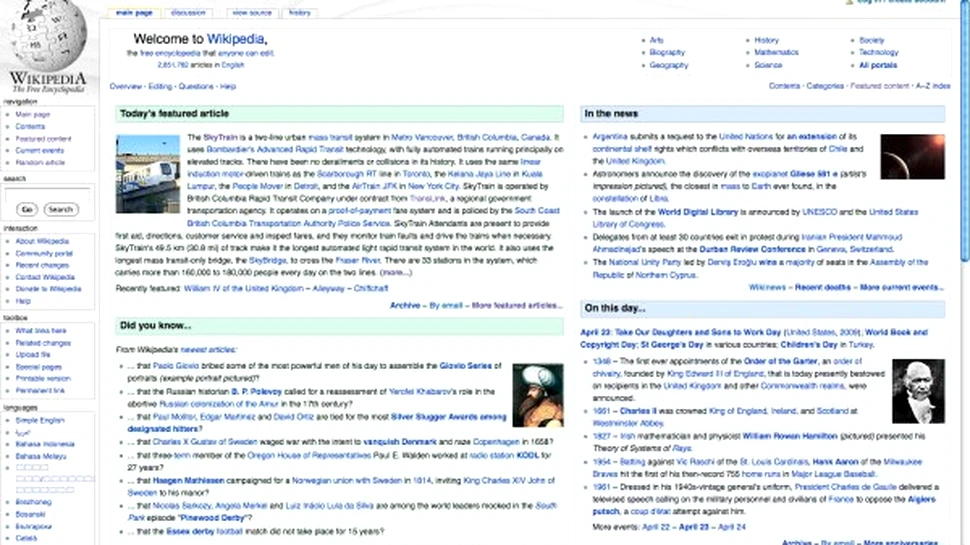Screen dimensions: 970x545
Task: Open the Arts portal link
Action: point(656,40)
